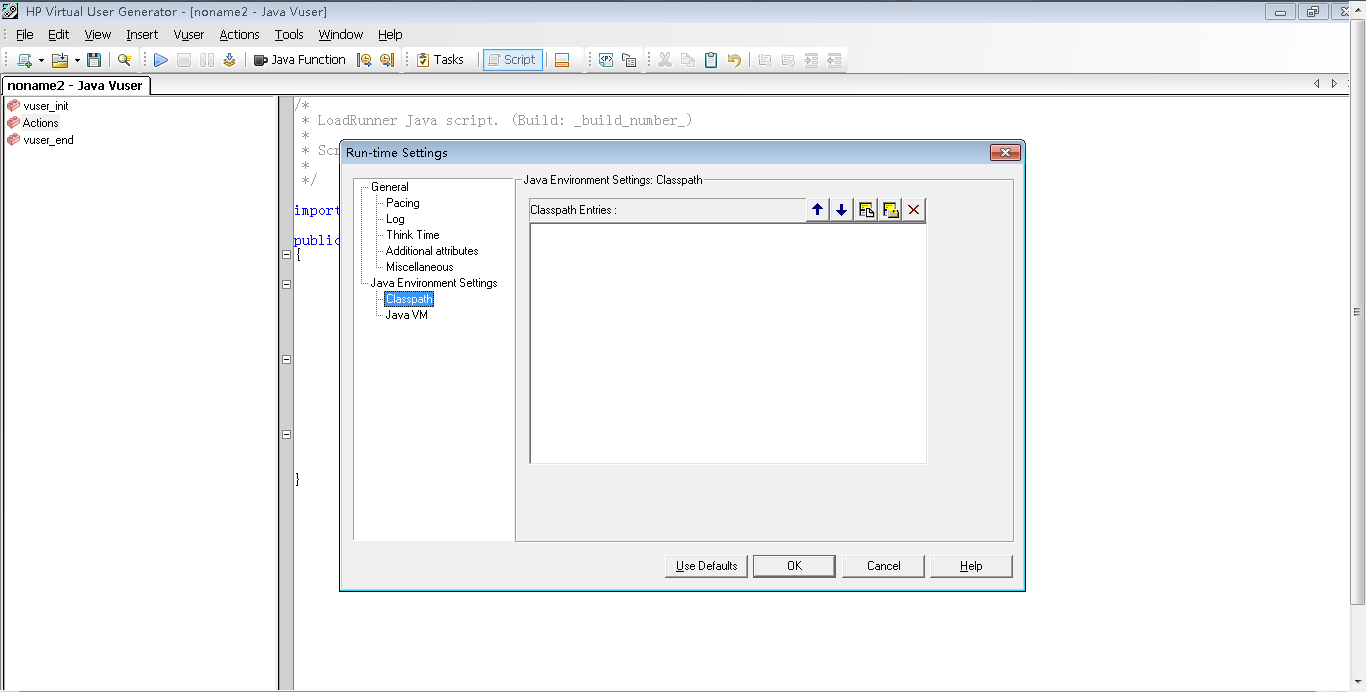Move classpath entry up with blue arrow
The image size is (1366, 692).
click(818, 210)
